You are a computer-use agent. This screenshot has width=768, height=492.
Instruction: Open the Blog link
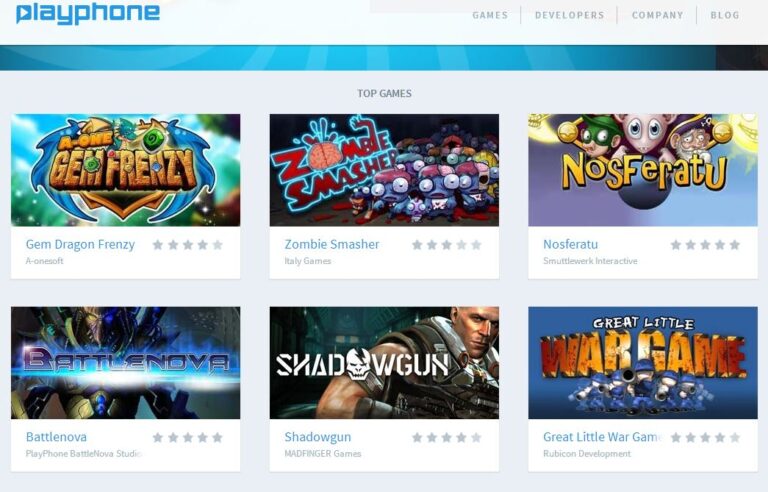(x=725, y=15)
